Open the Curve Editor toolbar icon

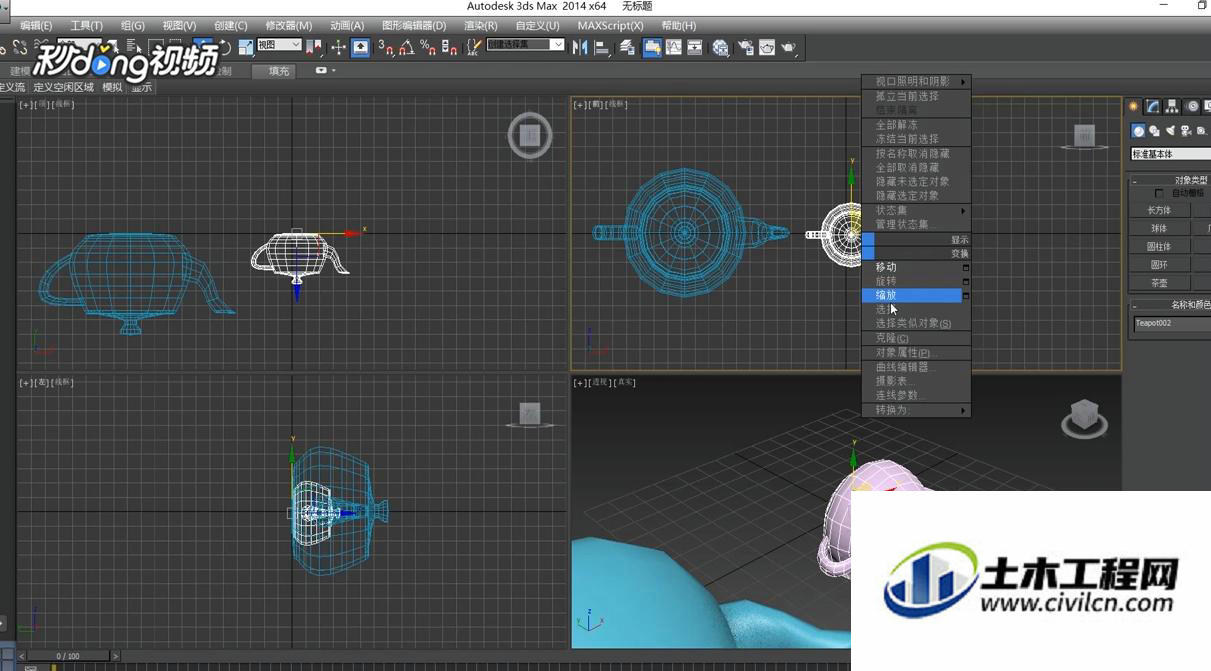(674, 47)
